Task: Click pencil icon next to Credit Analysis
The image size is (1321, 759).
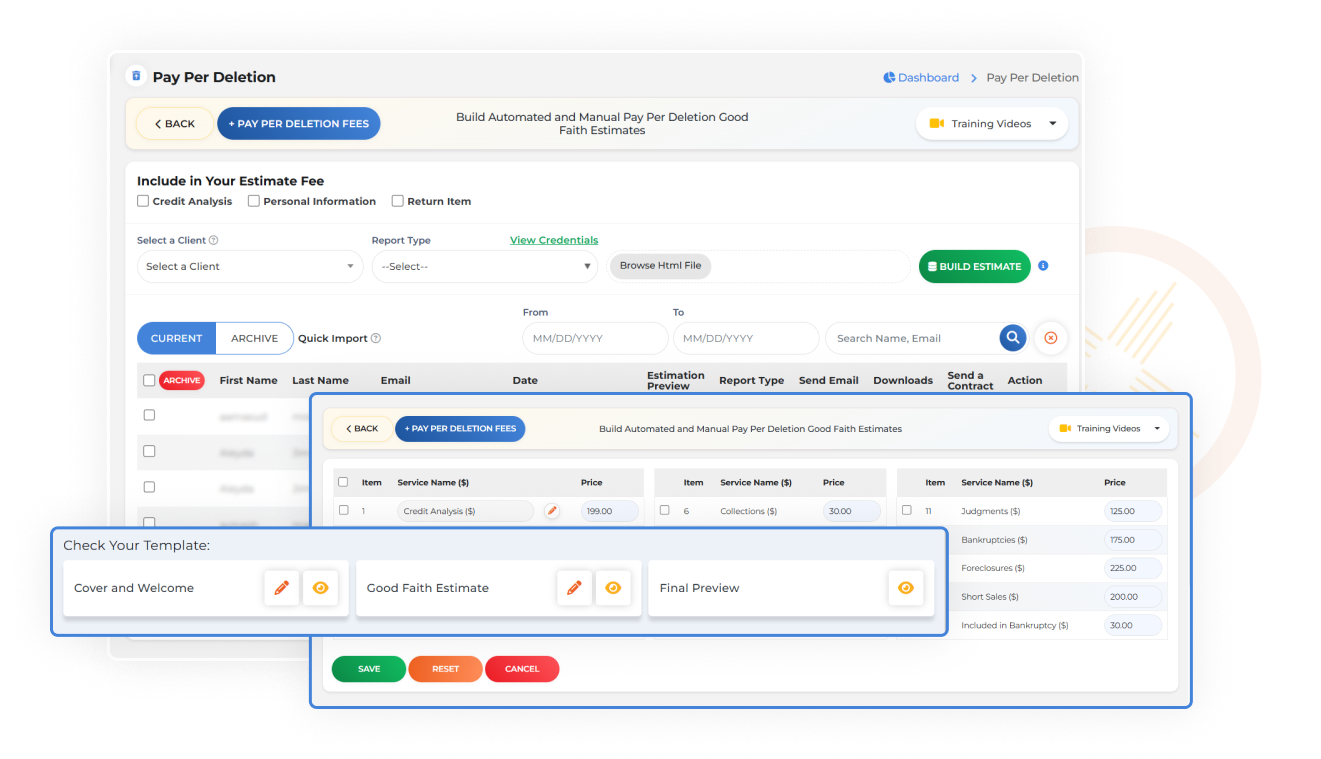Action: 551,511
